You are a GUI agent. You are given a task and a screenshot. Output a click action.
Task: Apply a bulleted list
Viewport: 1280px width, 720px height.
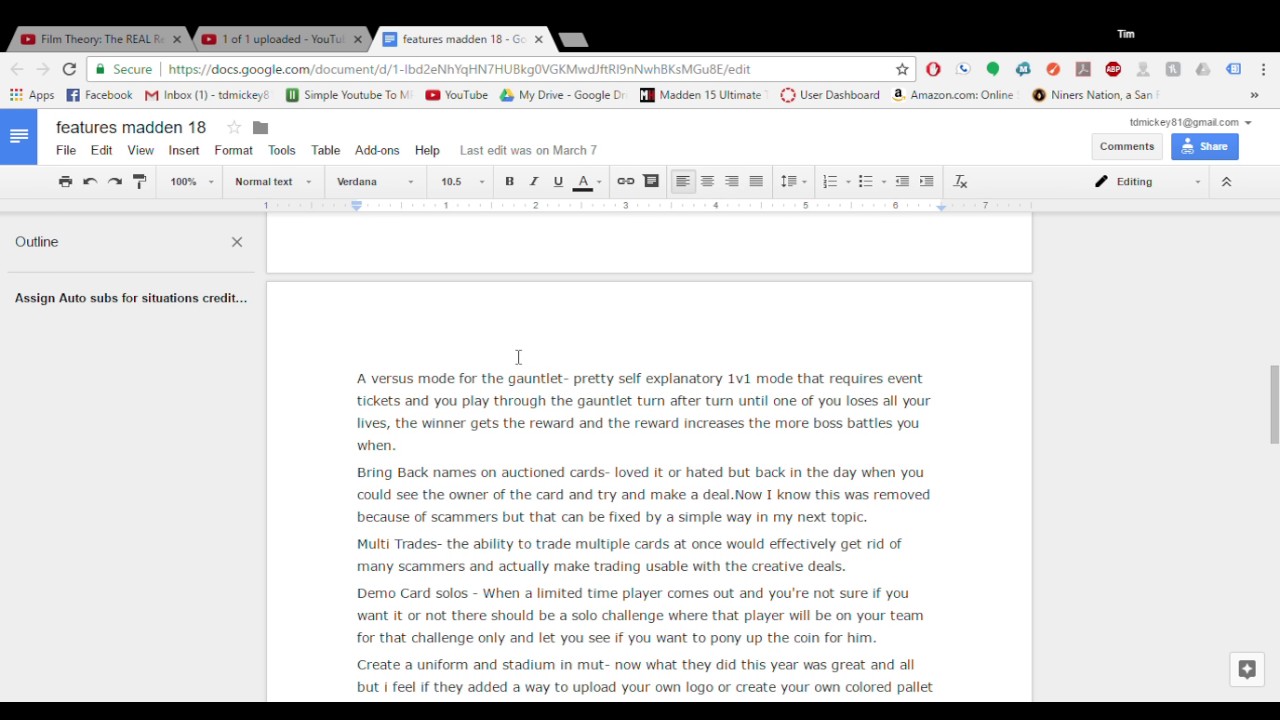866,181
